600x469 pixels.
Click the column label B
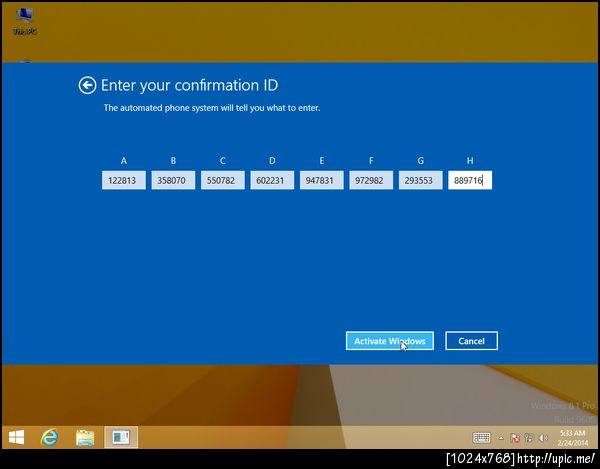173,161
